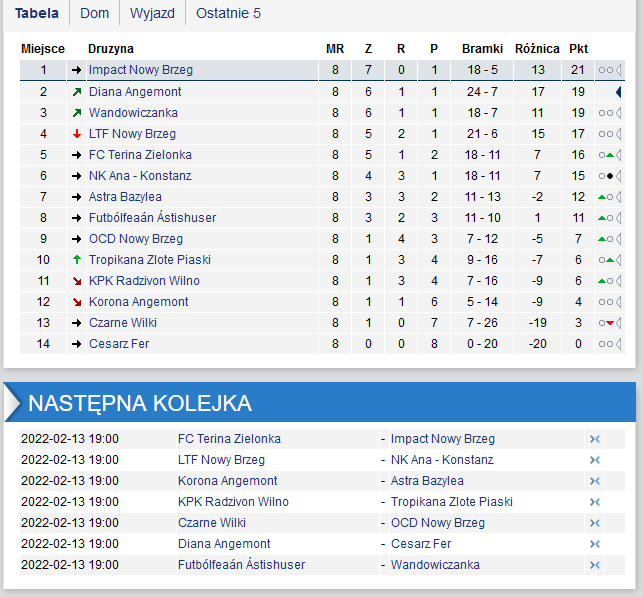
Task: Click match icon for Czarne Wilki fixture
Action: (x=595, y=523)
